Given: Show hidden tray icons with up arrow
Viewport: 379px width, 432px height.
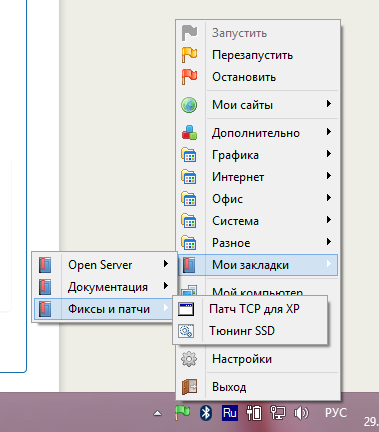Looking at the screenshot, I should coord(157,414).
